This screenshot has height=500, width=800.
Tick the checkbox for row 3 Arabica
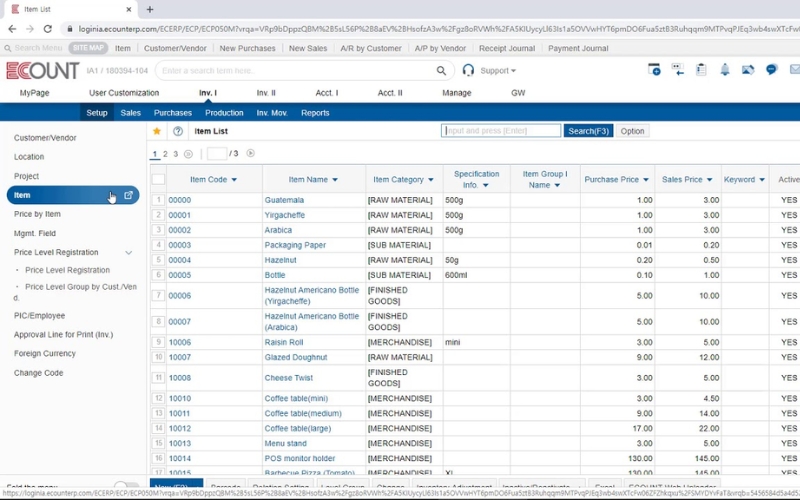(x=159, y=230)
